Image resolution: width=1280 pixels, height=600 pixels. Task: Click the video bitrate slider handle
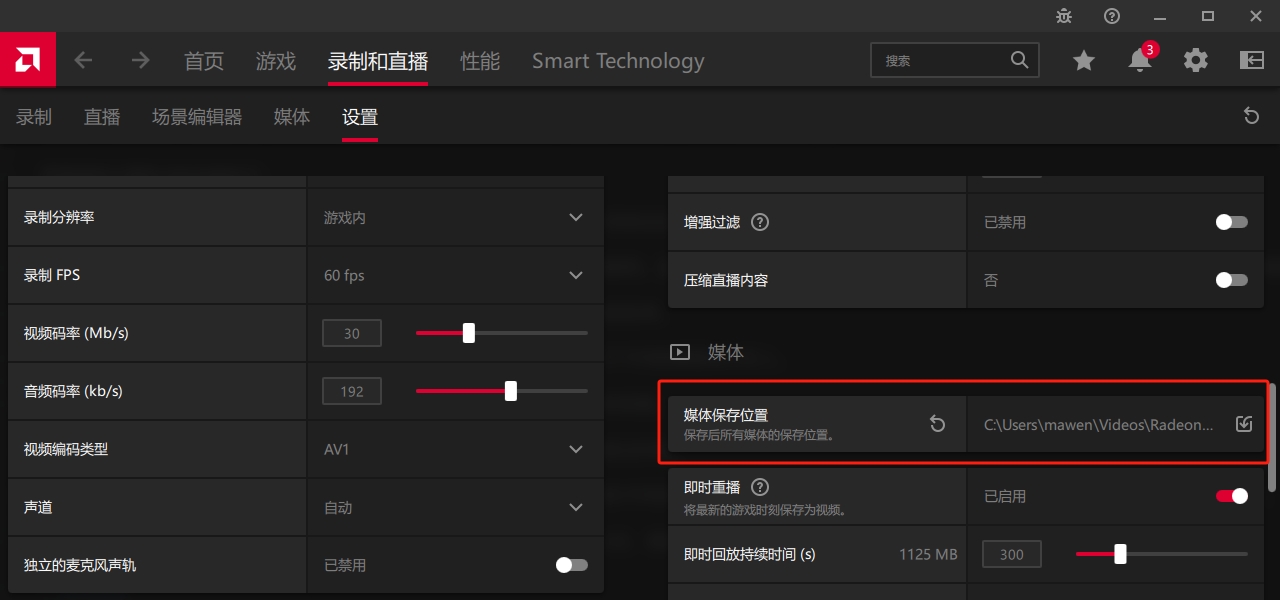pyautogui.click(x=469, y=333)
